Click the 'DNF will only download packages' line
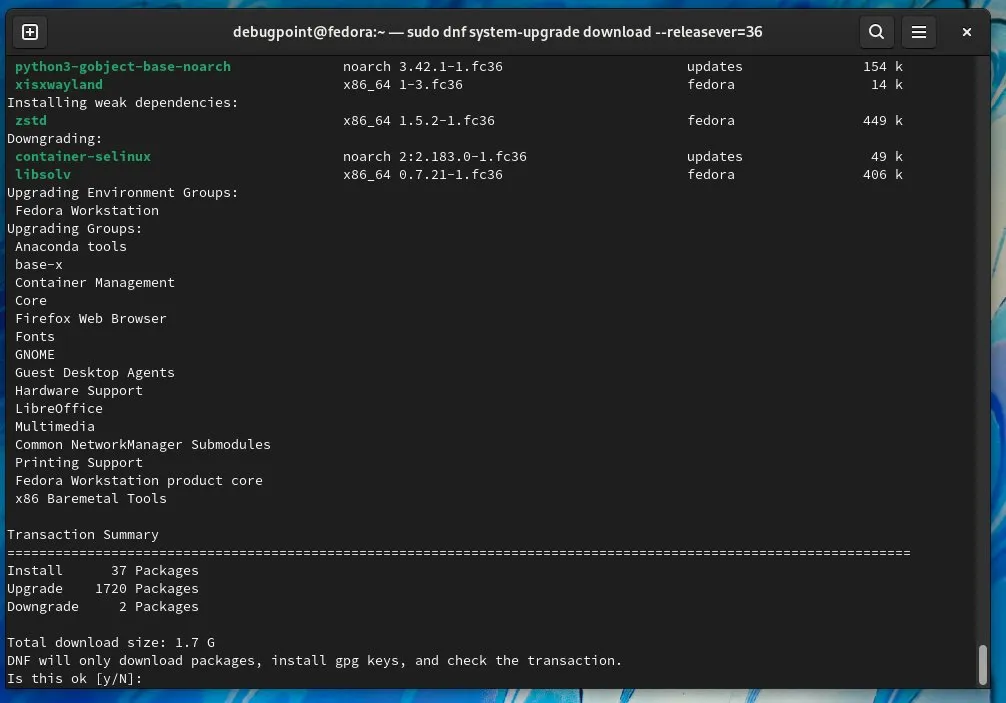This screenshot has width=1006, height=703. click(x=314, y=660)
